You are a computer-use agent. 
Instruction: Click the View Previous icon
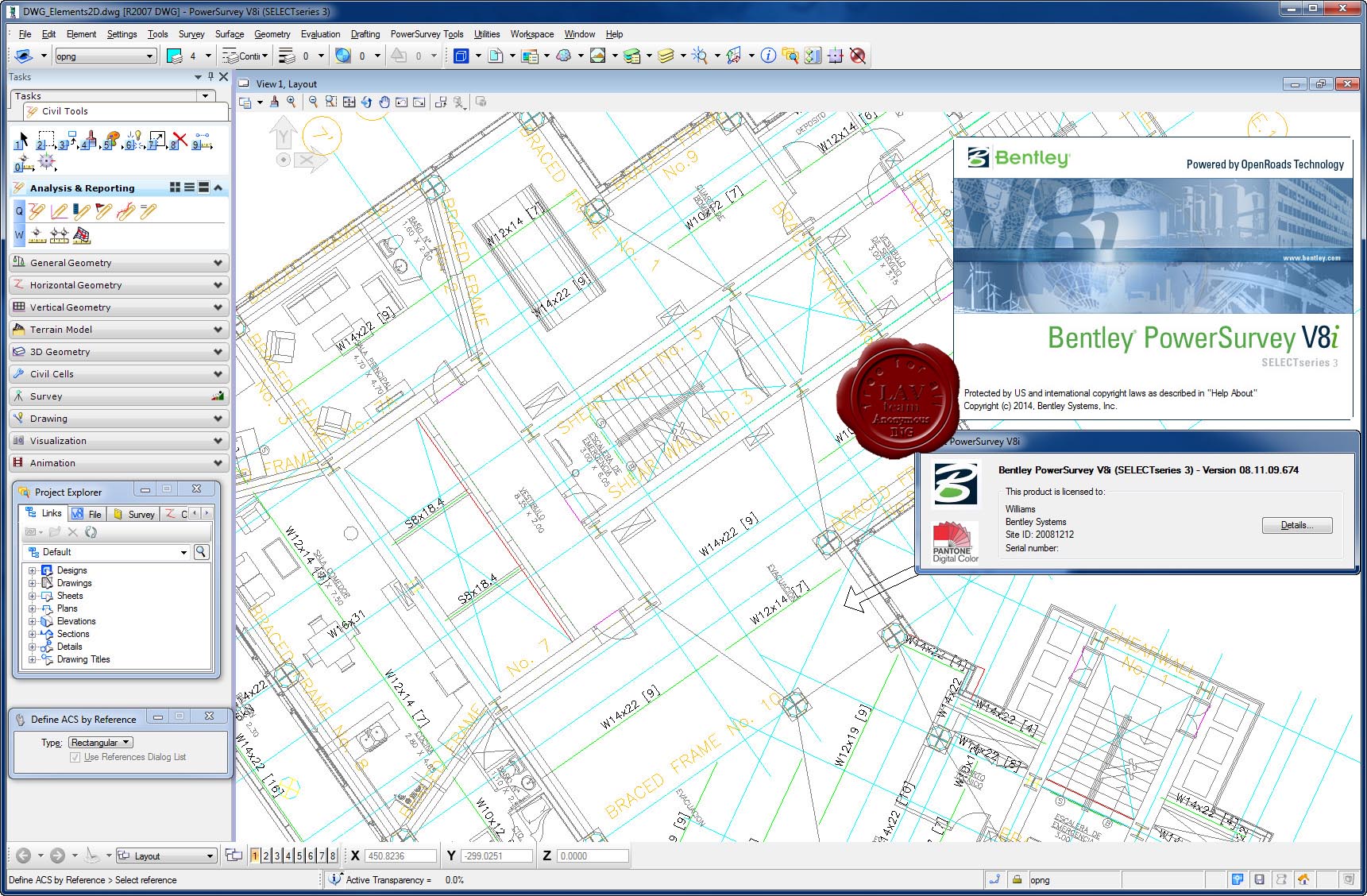tap(402, 102)
